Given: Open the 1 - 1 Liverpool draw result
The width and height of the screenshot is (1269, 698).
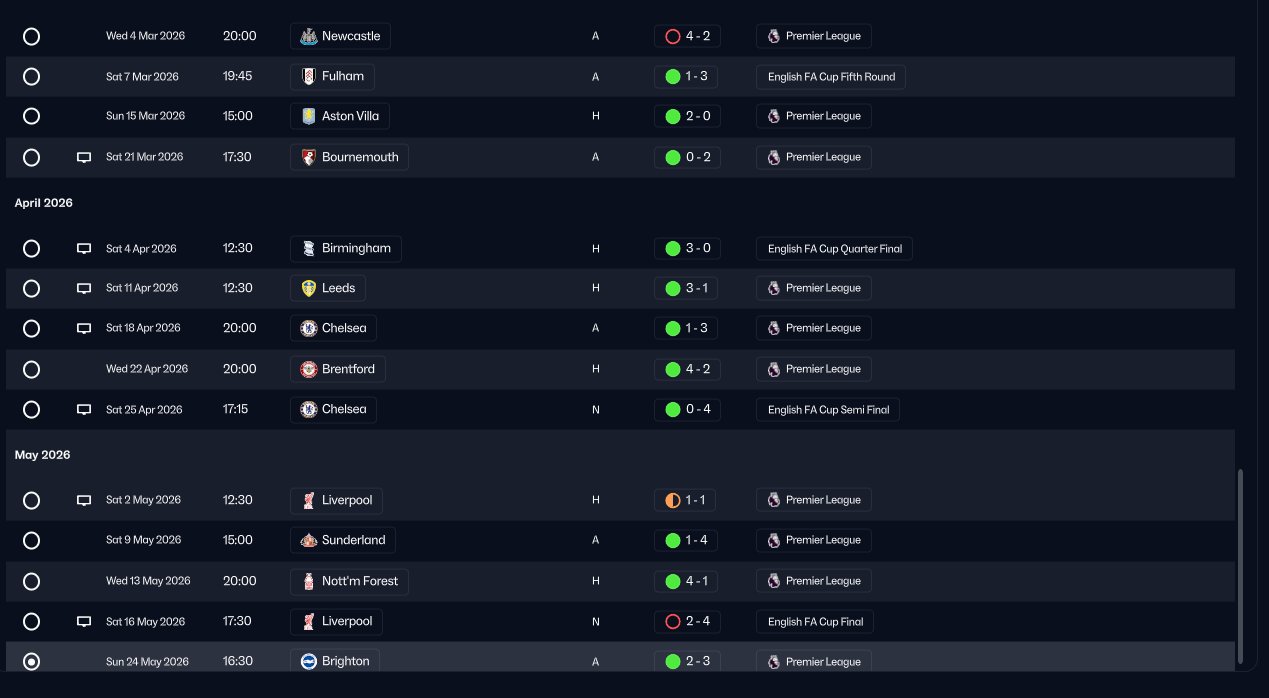Looking at the screenshot, I should tap(685, 500).
